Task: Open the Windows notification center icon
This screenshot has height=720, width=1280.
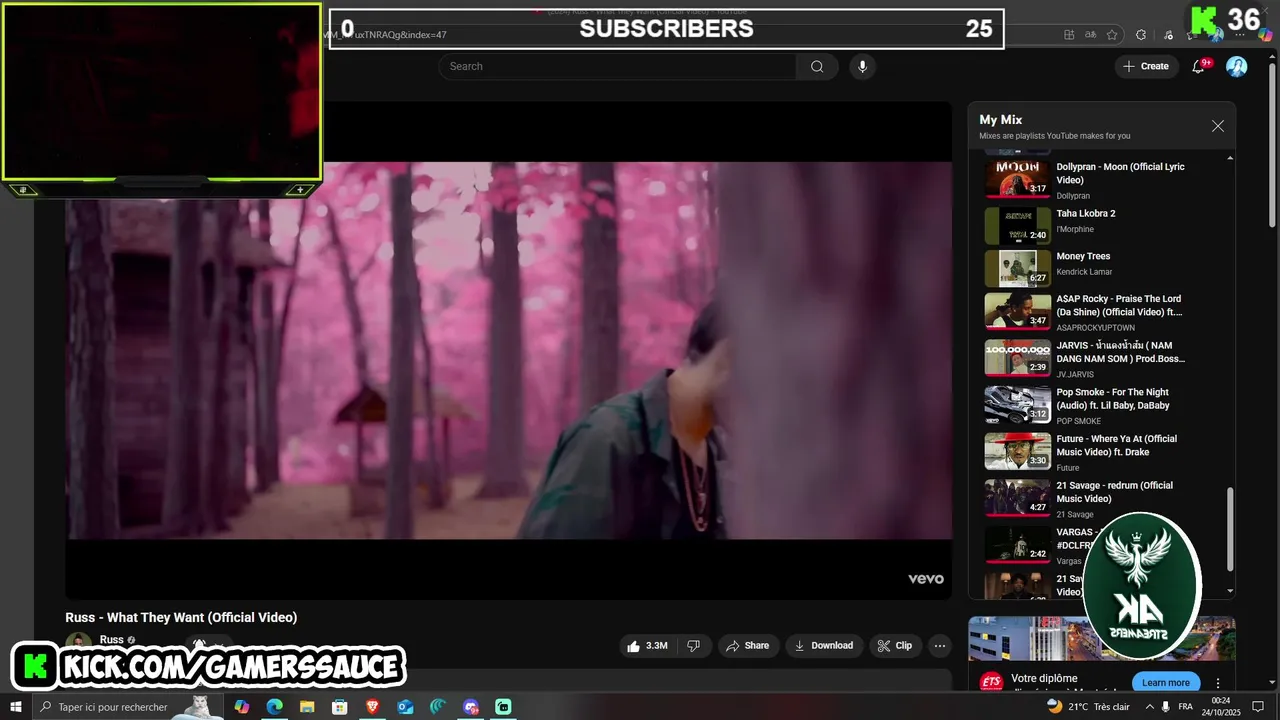Action: (1258, 707)
